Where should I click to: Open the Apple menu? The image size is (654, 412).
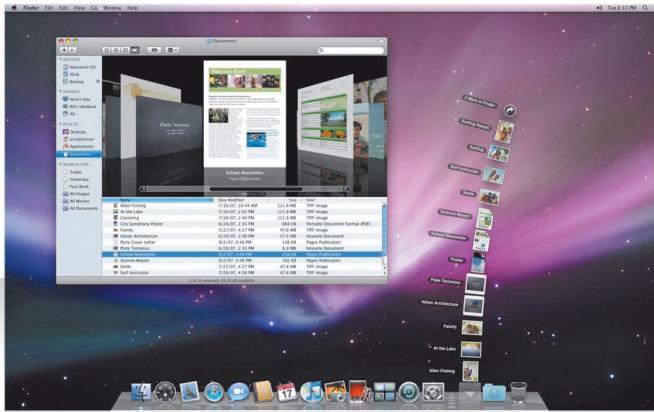(14, 8)
